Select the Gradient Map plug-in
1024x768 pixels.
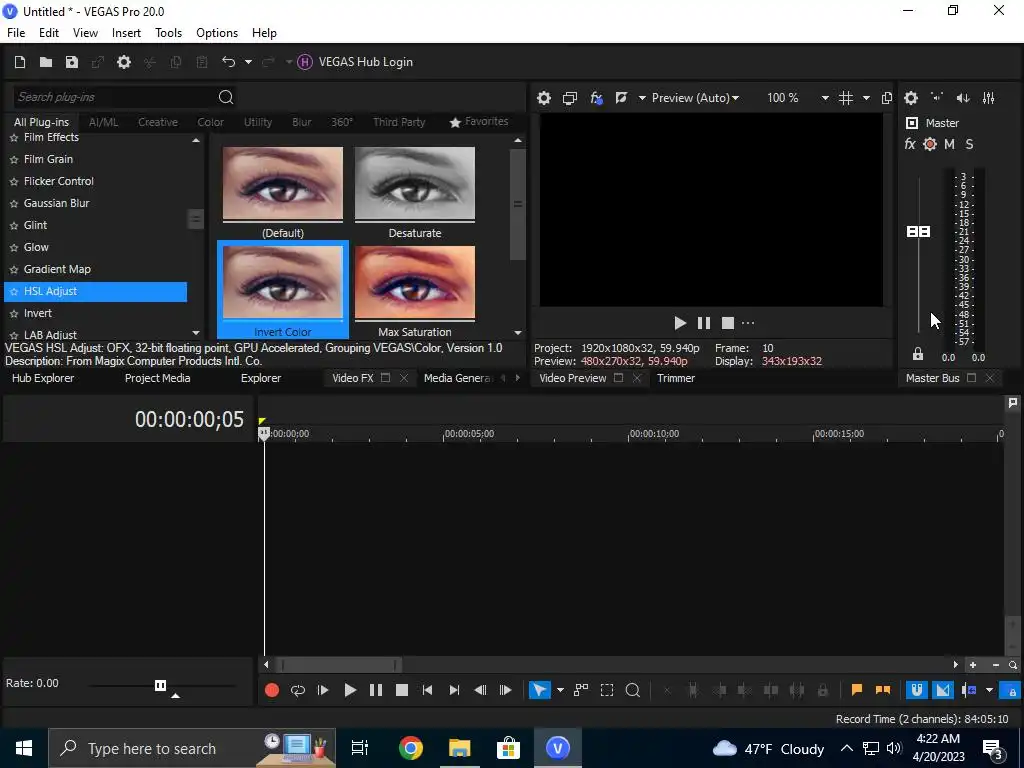pos(57,269)
